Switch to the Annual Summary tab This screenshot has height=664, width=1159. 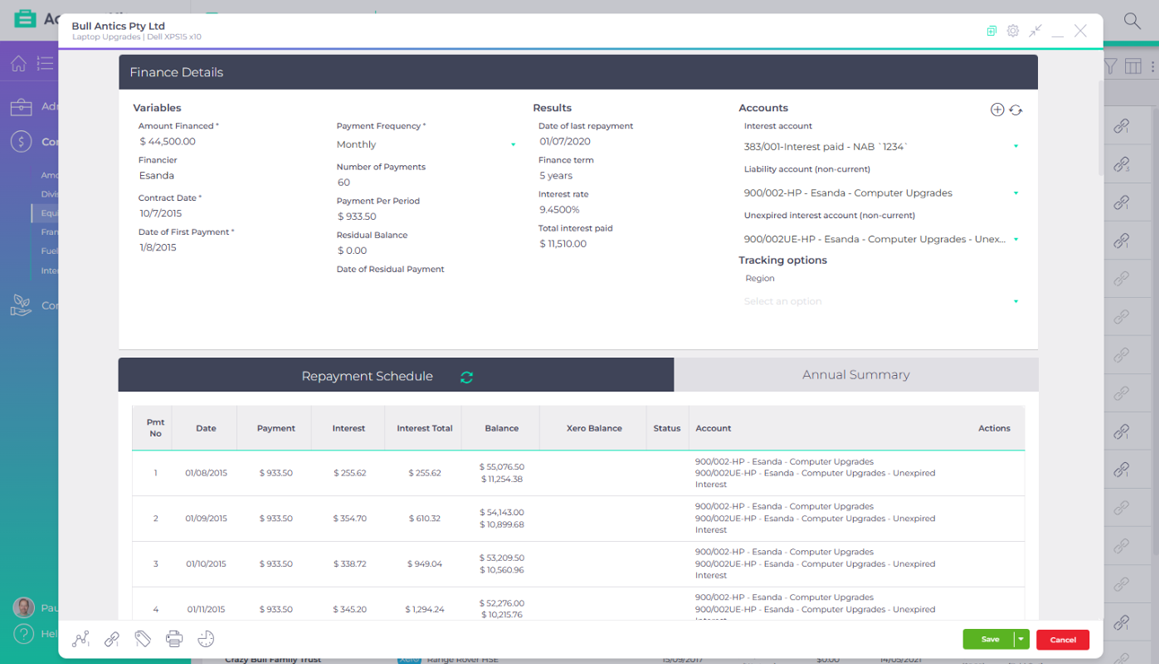coord(856,375)
